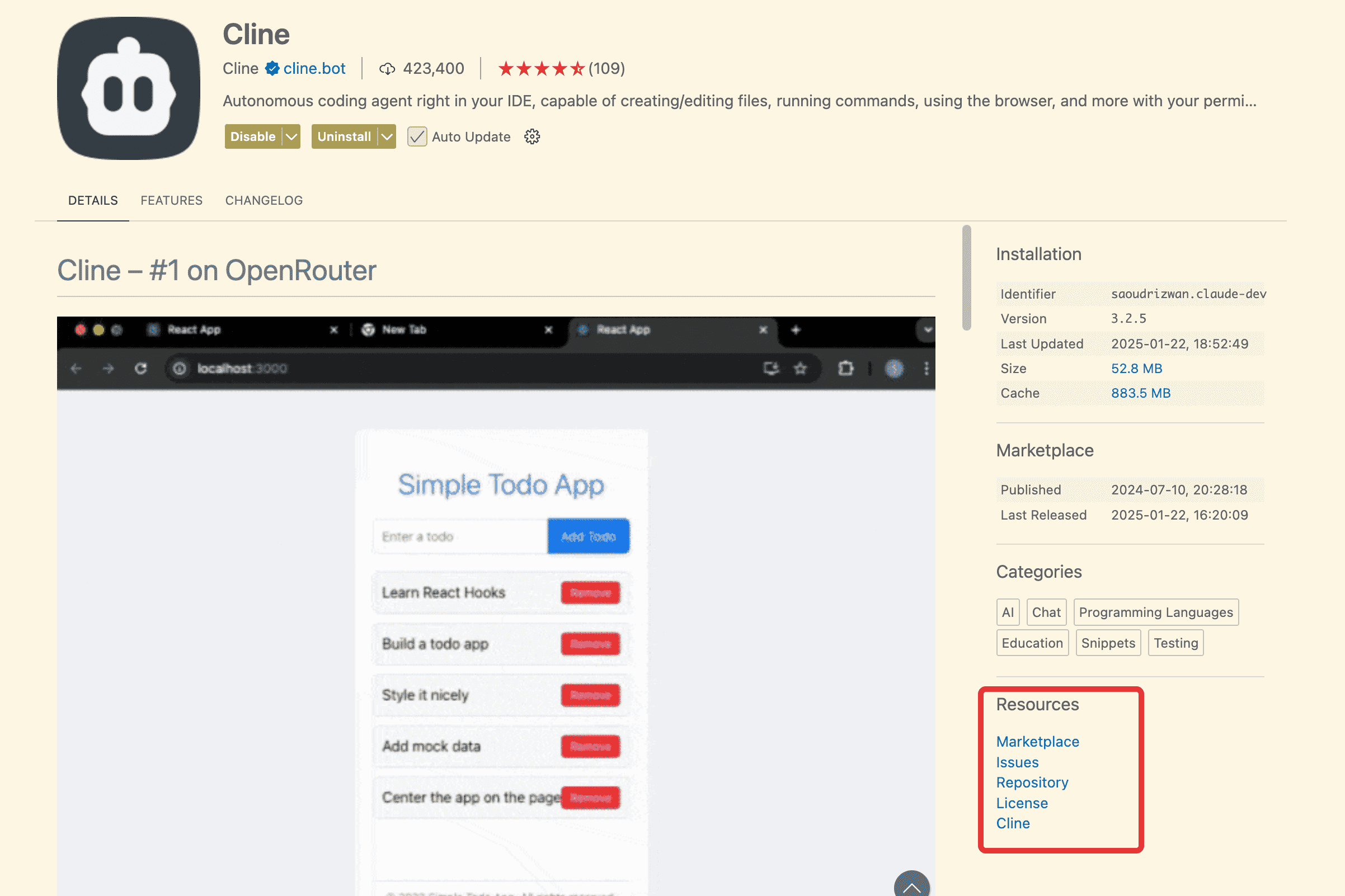Screen dimensions: 1345x896
Task: Open the Marketplace resource link
Action: pos(1037,741)
